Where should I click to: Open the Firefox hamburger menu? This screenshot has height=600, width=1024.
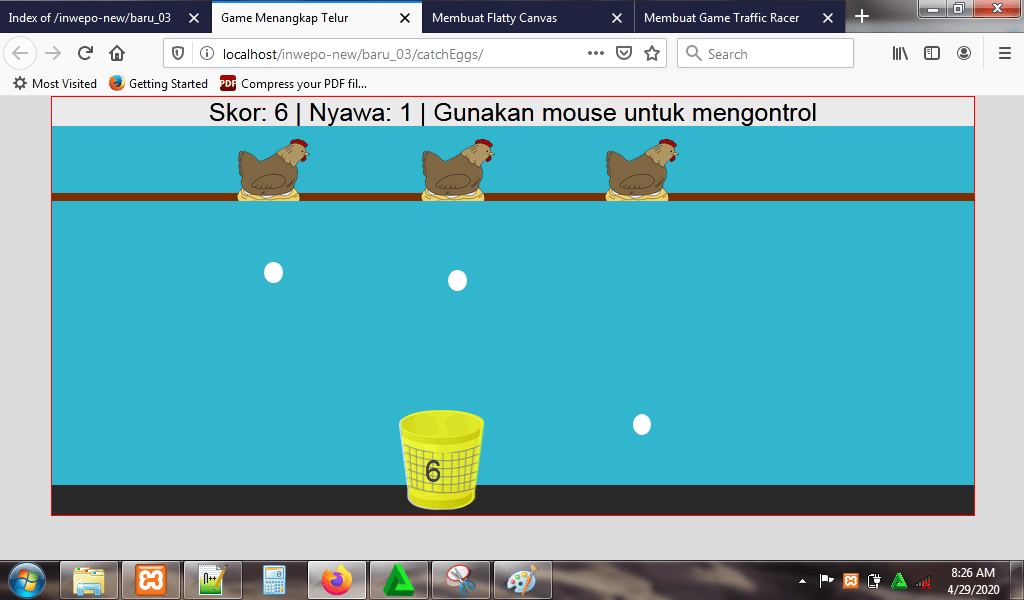point(1004,54)
